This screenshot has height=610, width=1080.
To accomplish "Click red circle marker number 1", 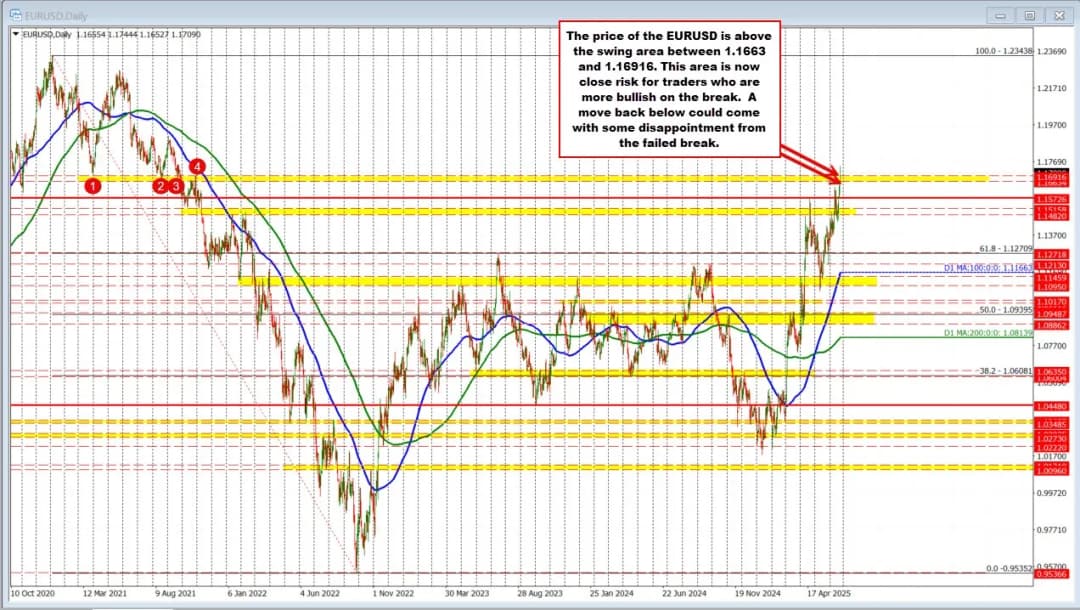I will 92,185.
